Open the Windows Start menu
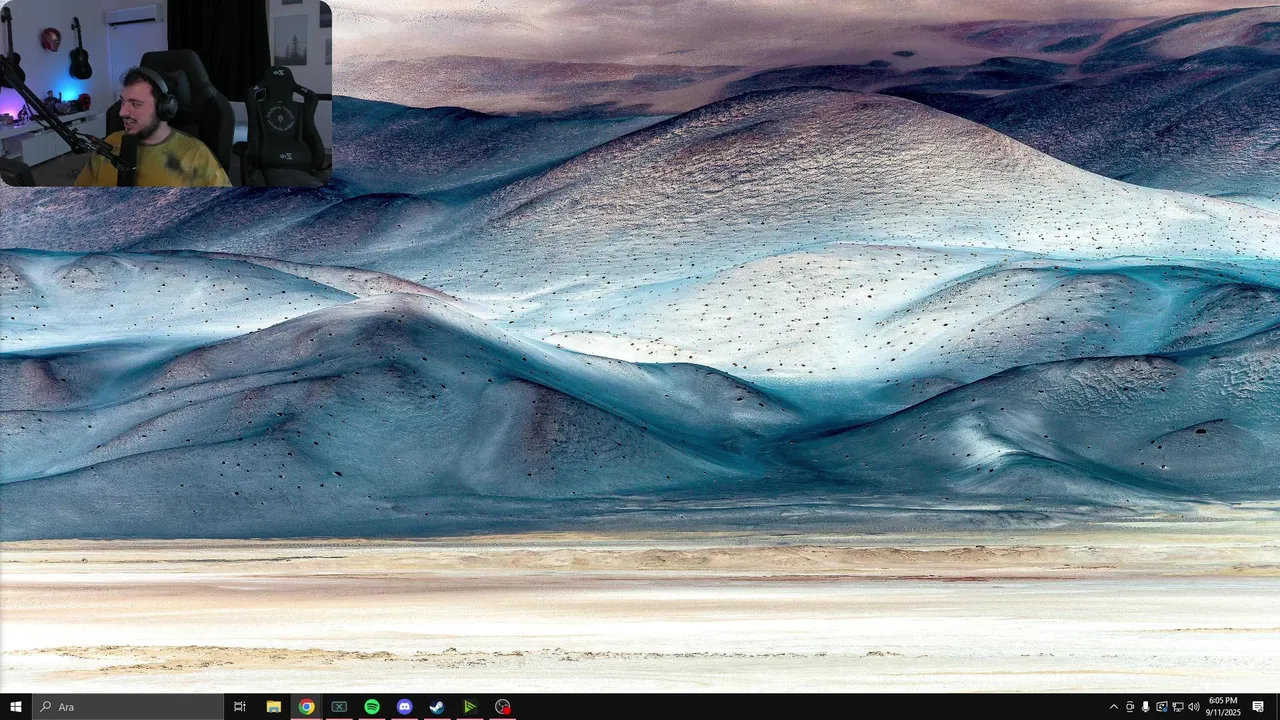1280x720 pixels. [16, 707]
